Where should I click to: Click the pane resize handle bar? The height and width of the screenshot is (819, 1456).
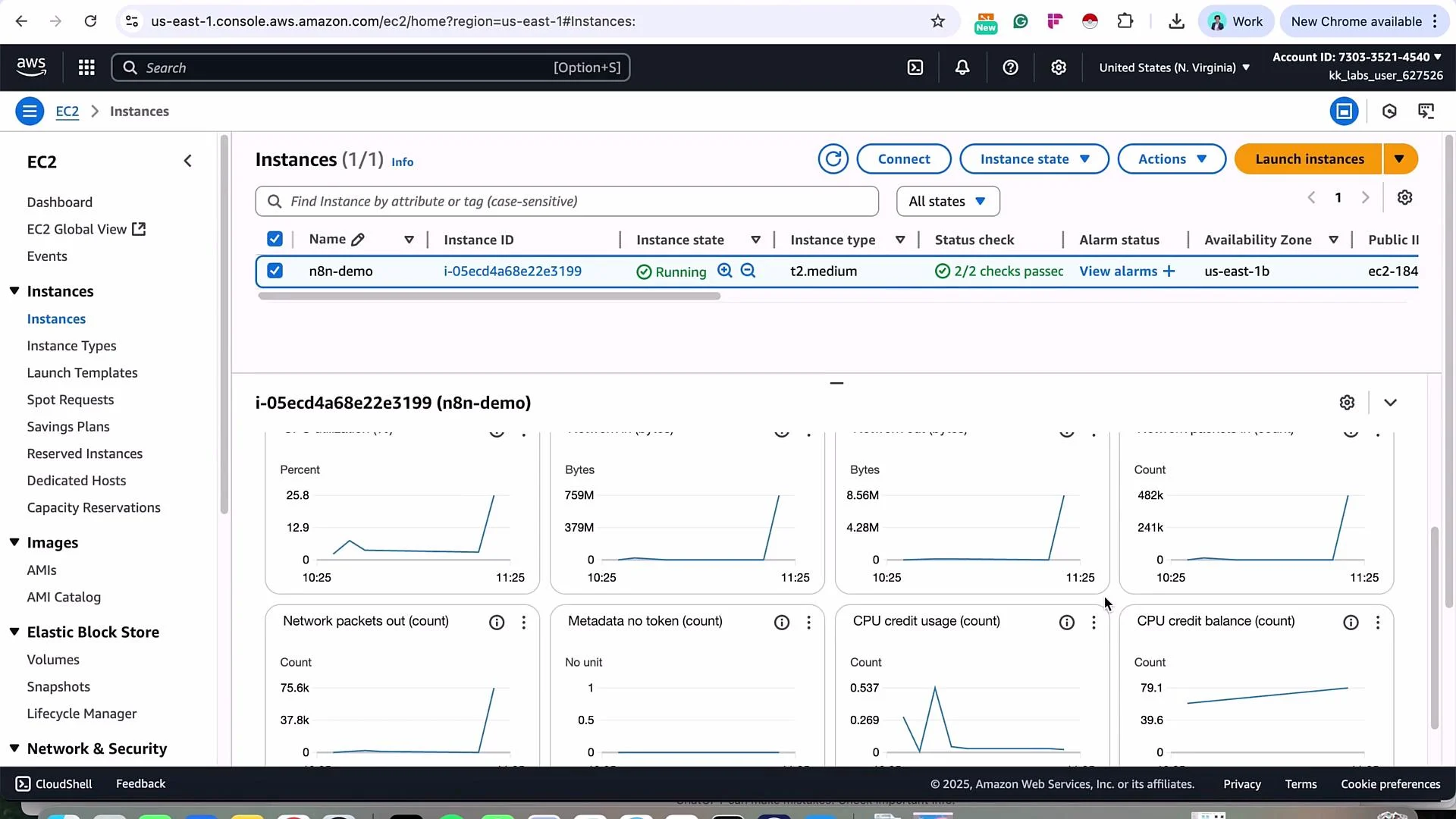(836, 383)
